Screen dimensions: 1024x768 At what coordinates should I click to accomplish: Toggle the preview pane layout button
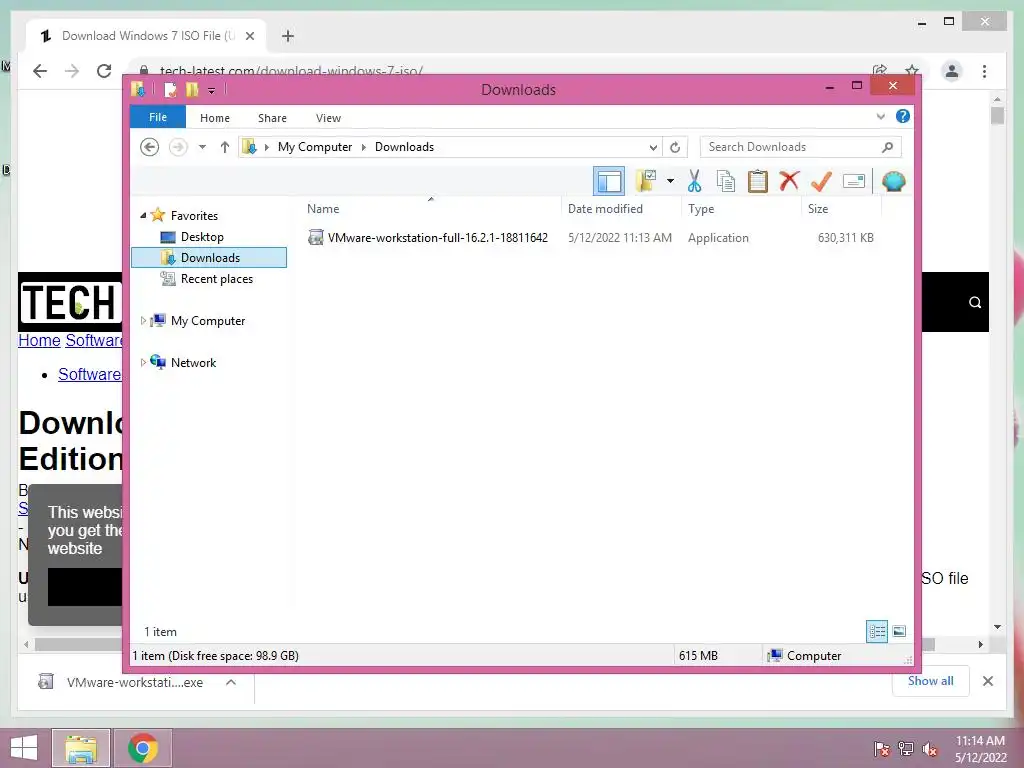[609, 181]
